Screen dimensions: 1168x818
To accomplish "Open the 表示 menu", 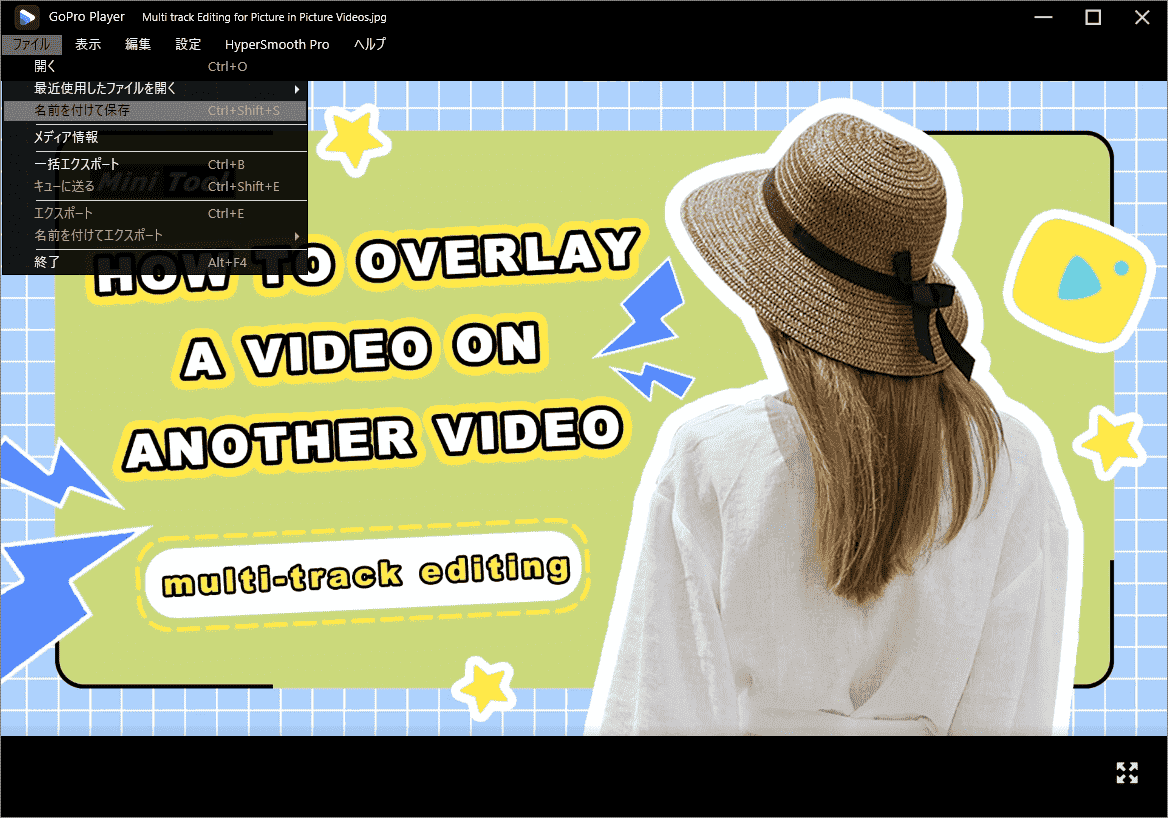I will (x=87, y=44).
